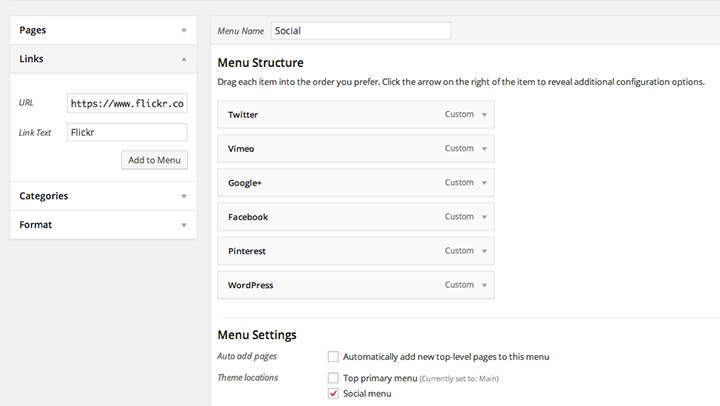The height and width of the screenshot is (406, 720).
Task: Click the Auto add pages label
Action: click(x=247, y=356)
